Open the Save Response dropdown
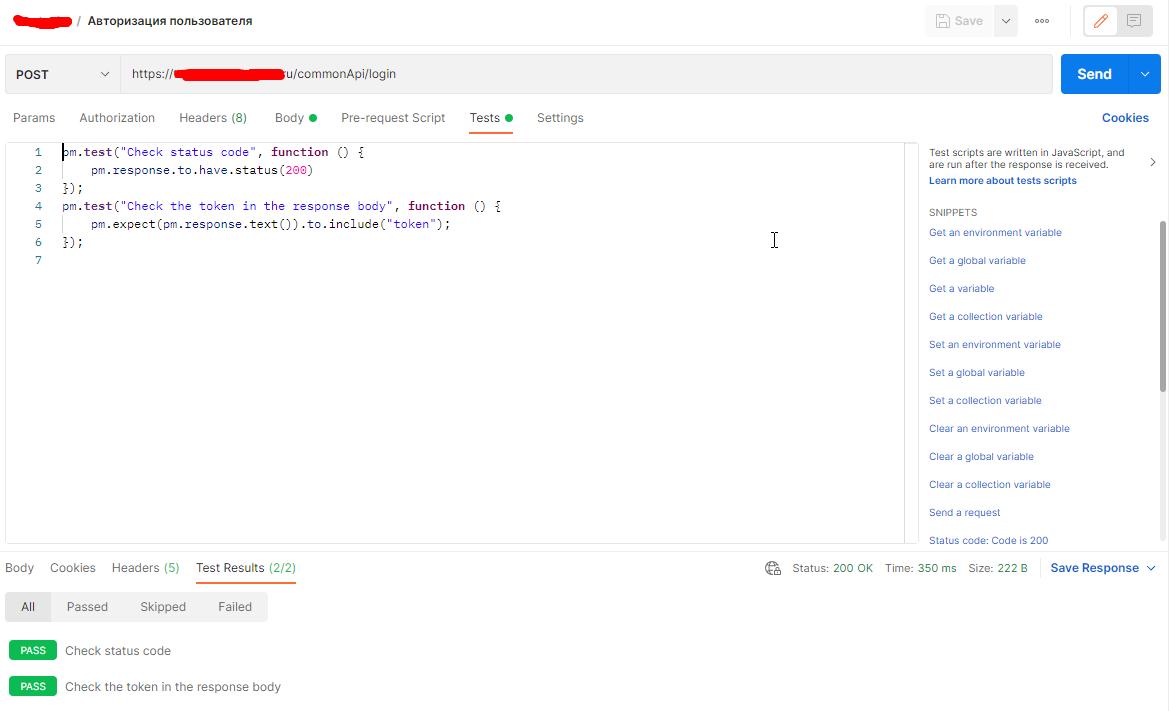This screenshot has height=711, width=1170. point(1094,567)
